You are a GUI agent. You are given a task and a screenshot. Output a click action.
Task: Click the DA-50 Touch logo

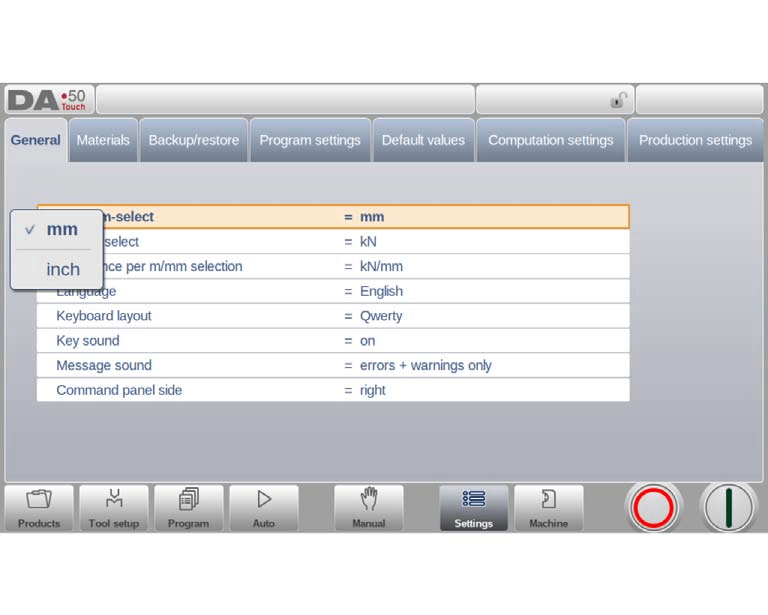[48, 100]
